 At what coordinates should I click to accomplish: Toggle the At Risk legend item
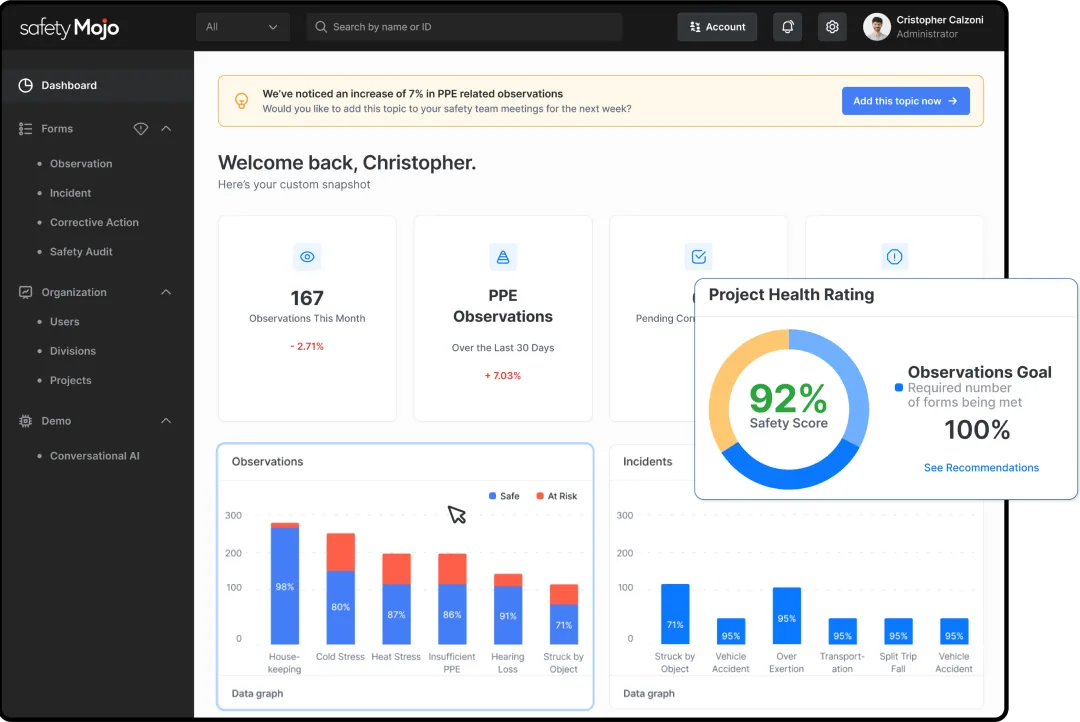557,496
